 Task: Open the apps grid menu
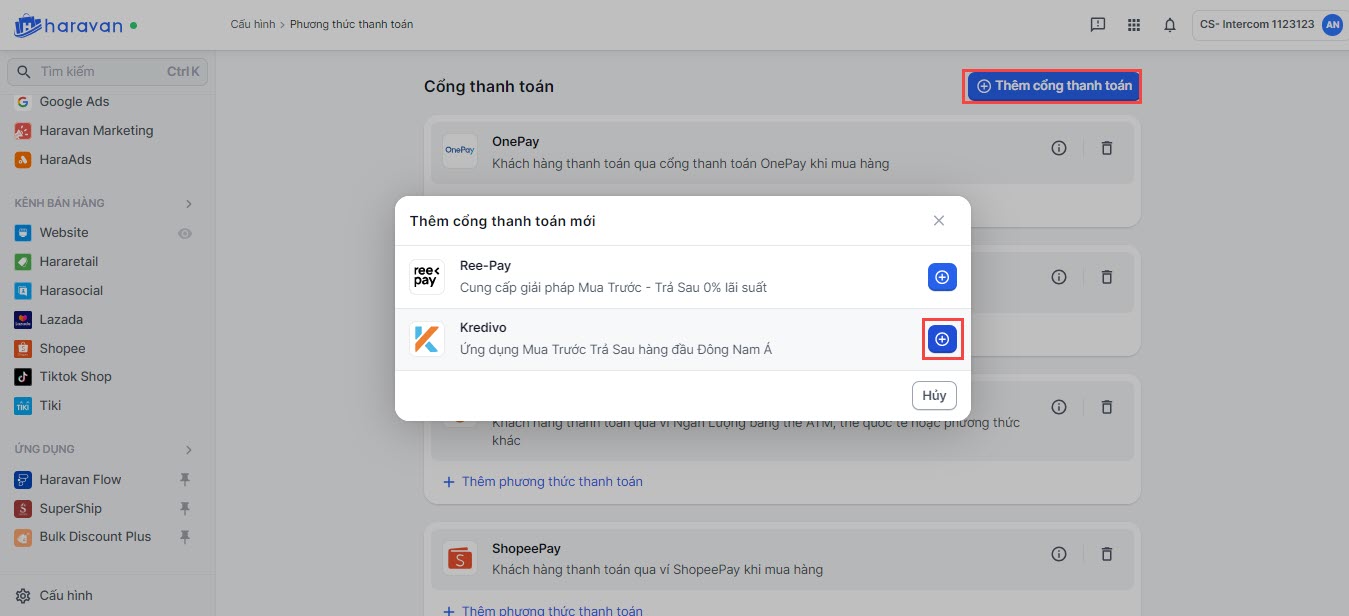[x=1133, y=25]
